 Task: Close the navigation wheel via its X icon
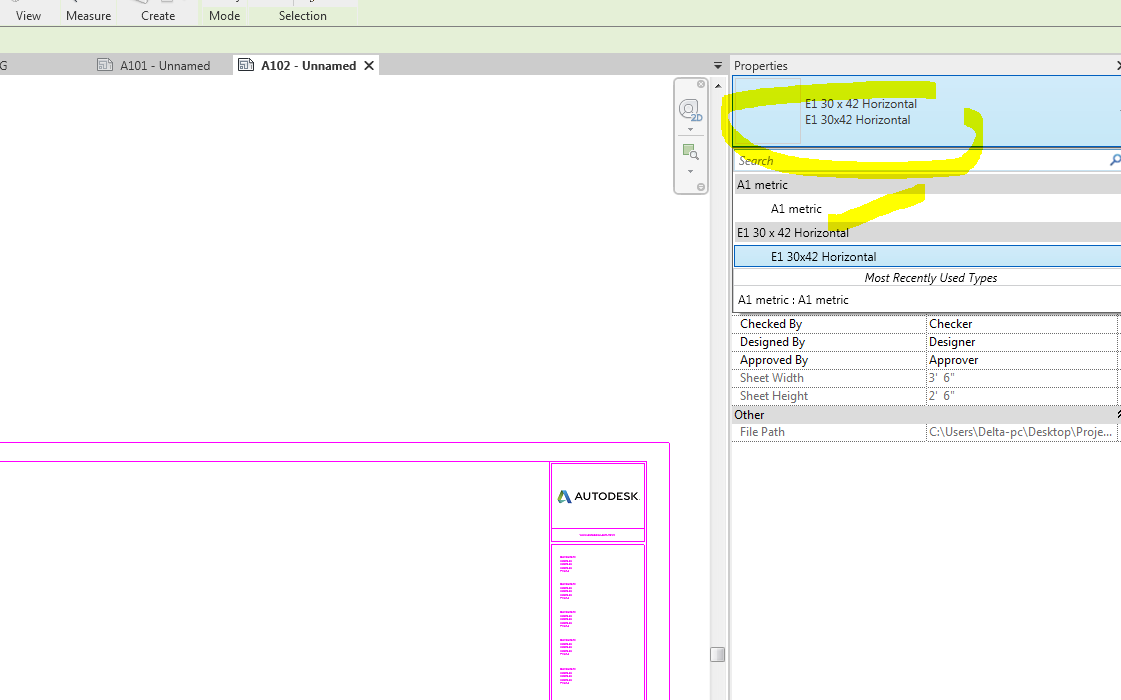point(700,84)
